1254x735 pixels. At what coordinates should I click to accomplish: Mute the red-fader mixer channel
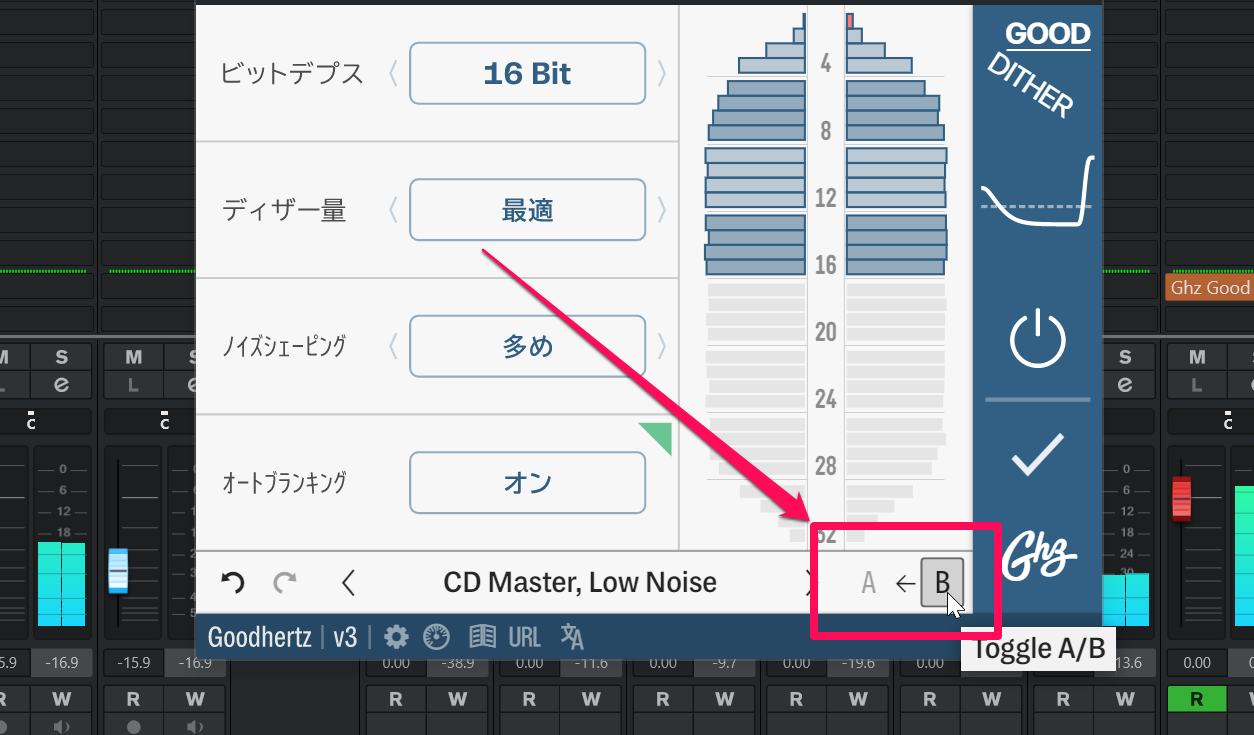pyautogui.click(x=1196, y=357)
